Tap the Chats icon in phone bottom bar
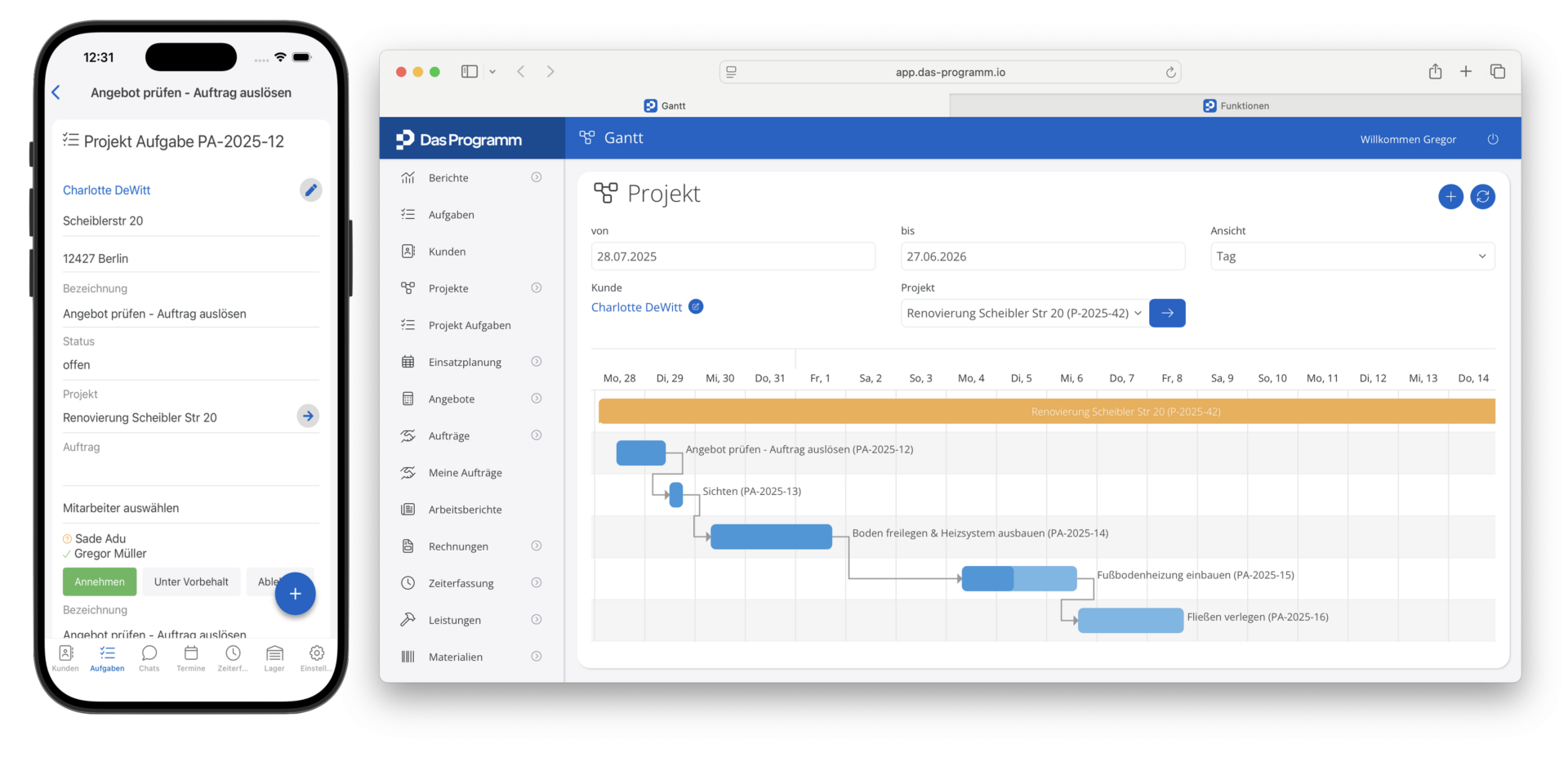Image resolution: width=1568 pixels, height=762 pixels. point(149,657)
